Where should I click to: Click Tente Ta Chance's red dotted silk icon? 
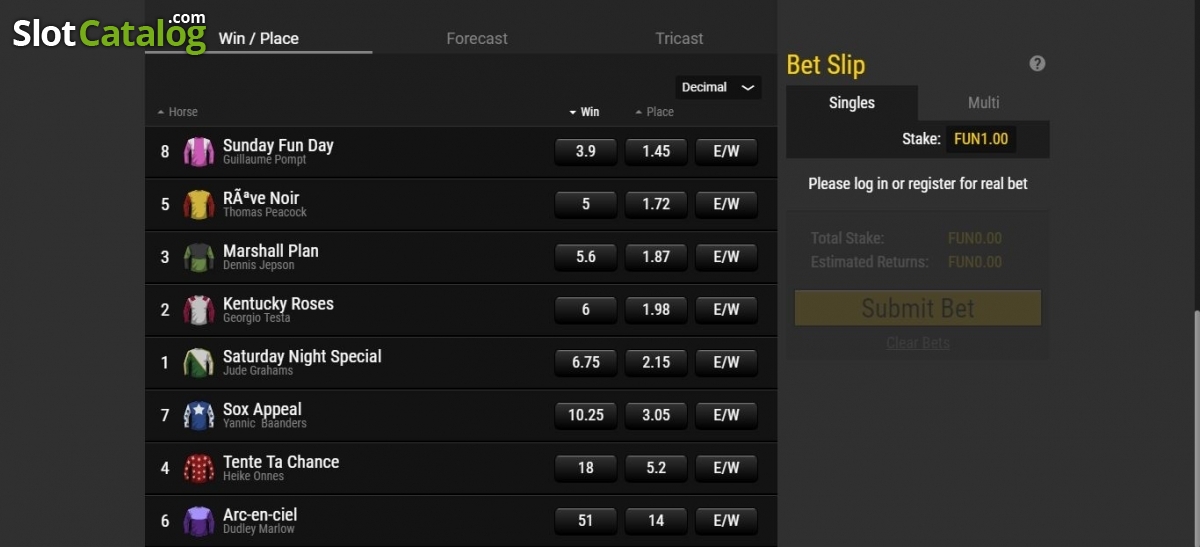(199, 468)
